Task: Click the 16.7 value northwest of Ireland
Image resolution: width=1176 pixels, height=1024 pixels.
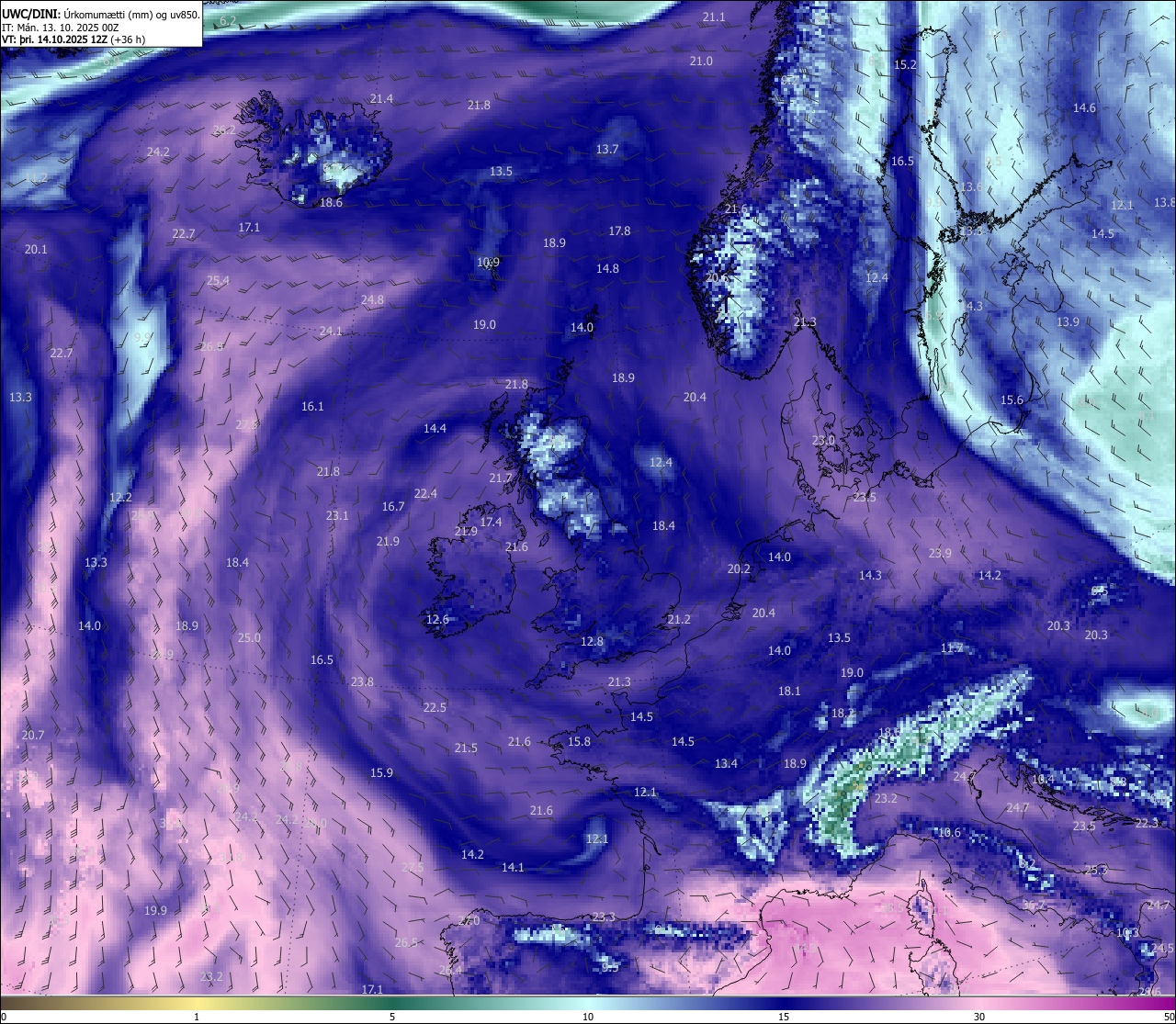Action: pyautogui.click(x=393, y=506)
